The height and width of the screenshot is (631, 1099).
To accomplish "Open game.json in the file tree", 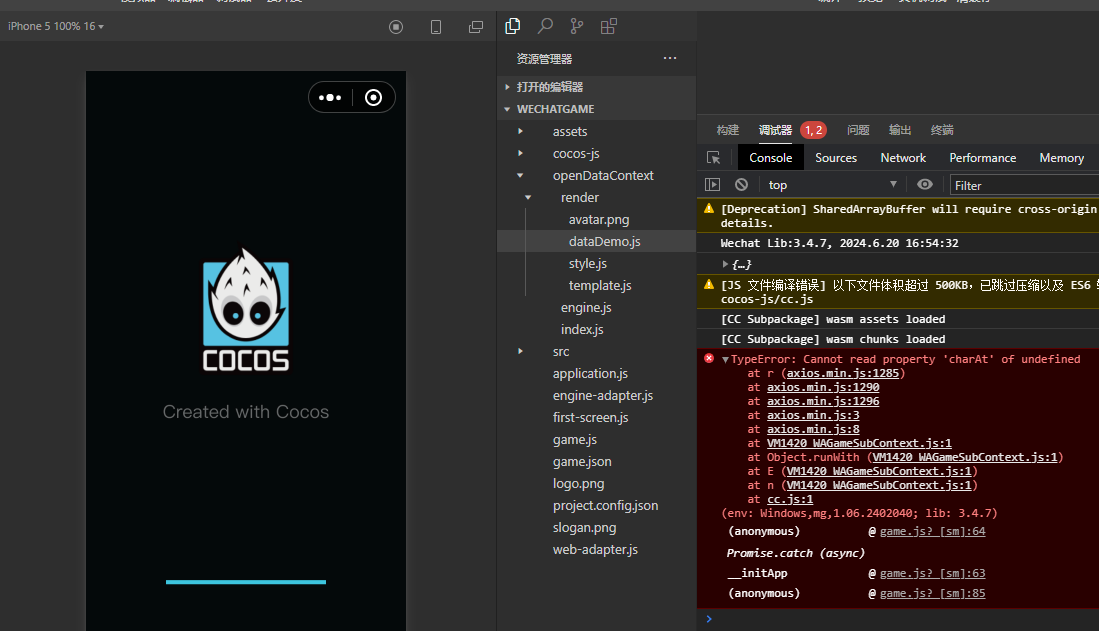I will [582, 461].
